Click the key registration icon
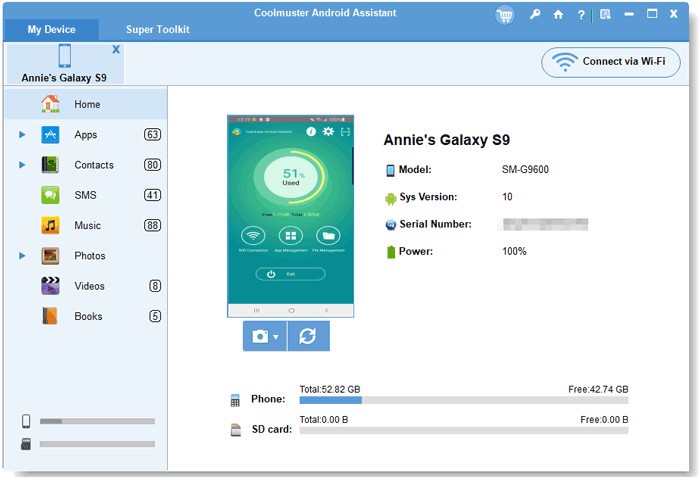Viewport: 700px width, 477px height. tap(535, 14)
